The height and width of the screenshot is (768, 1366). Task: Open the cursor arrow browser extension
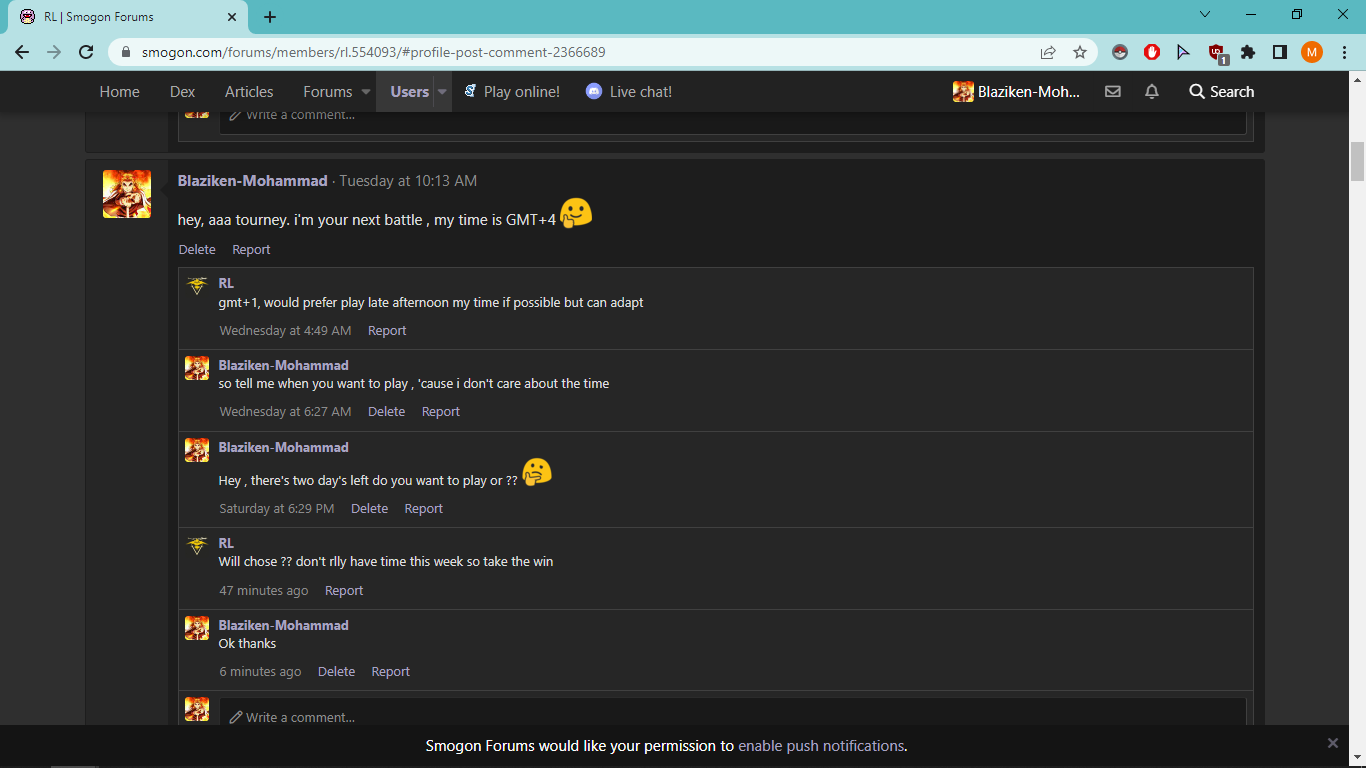pyautogui.click(x=1184, y=52)
